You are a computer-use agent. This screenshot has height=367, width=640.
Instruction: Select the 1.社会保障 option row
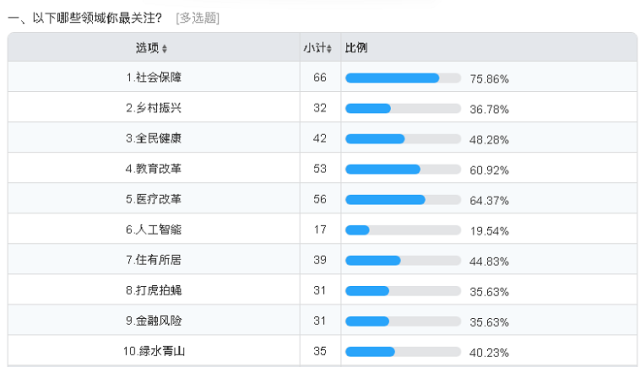tap(322, 77)
